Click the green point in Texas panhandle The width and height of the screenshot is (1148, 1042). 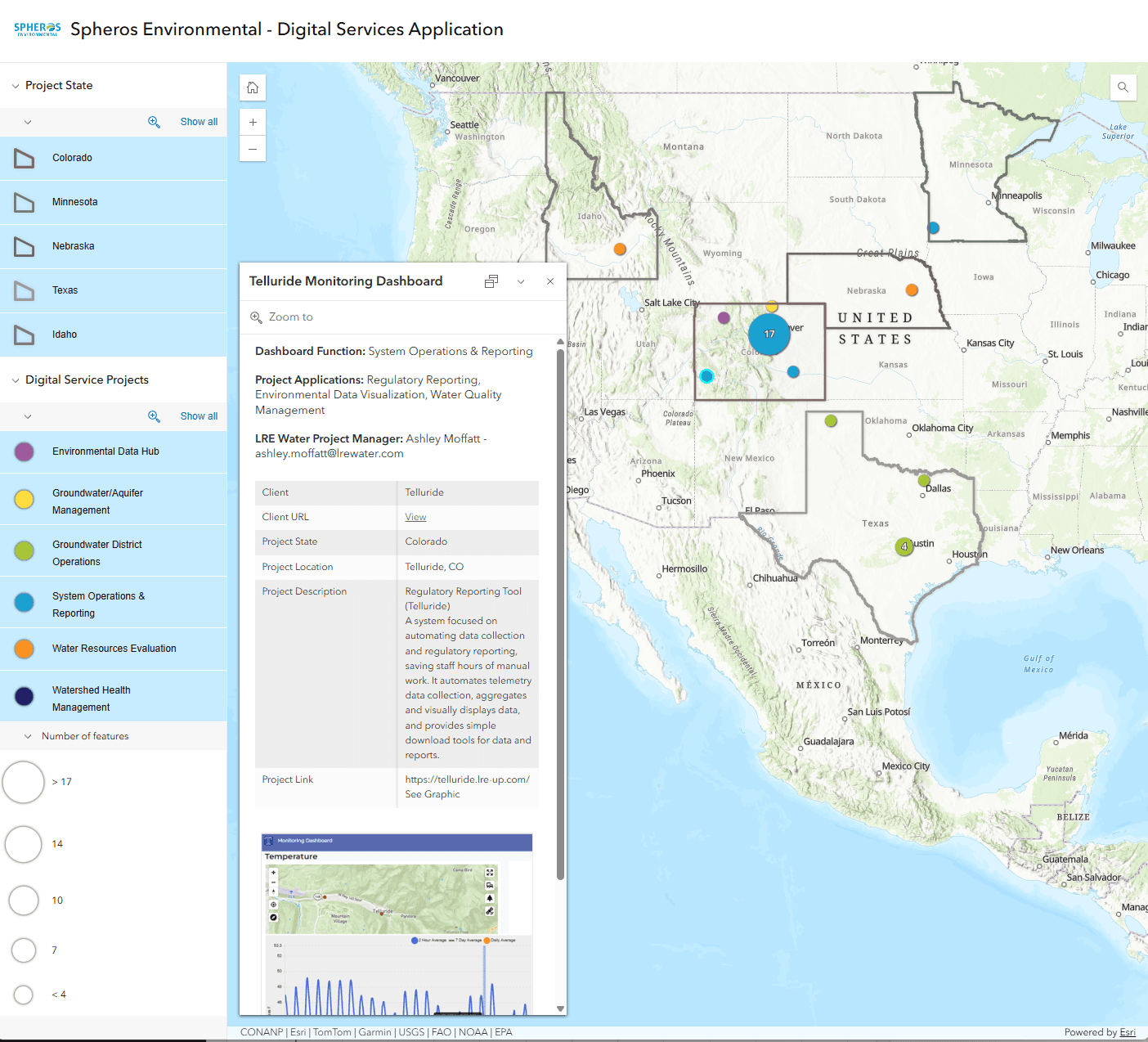(831, 420)
